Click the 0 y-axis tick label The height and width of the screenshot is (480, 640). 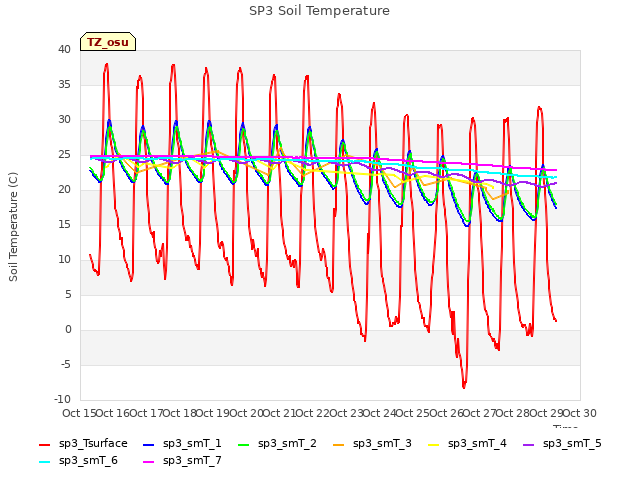pos(68,330)
